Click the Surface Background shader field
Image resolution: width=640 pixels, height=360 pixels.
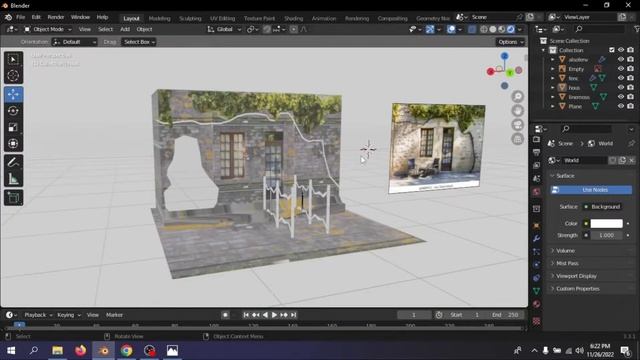click(602, 207)
